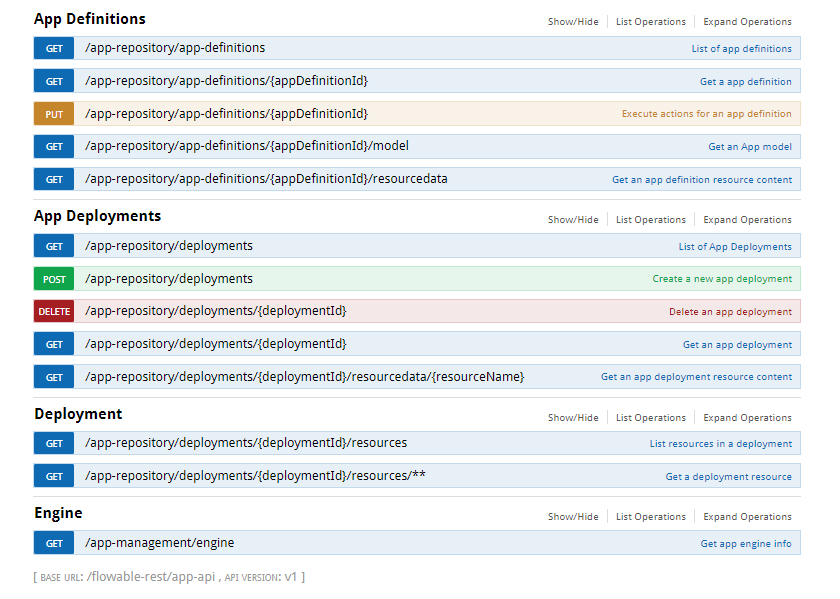Image resolution: width=840 pixels, height=599 pixels.
Task: Click List Operations for the Deployment section
Action: point(650,417)
